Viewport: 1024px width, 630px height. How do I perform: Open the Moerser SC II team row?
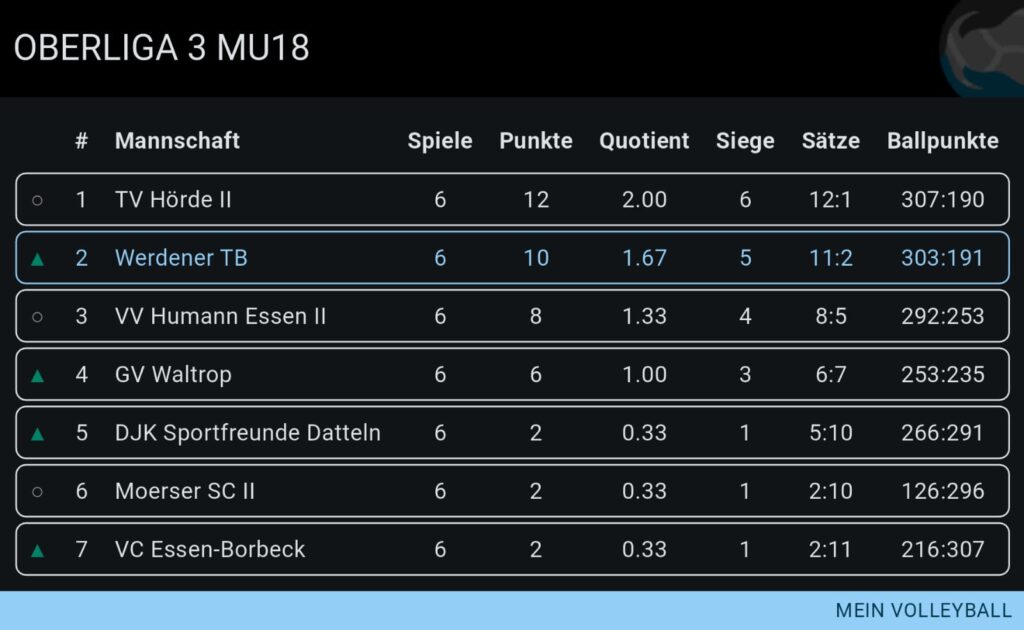click(512, 492)
